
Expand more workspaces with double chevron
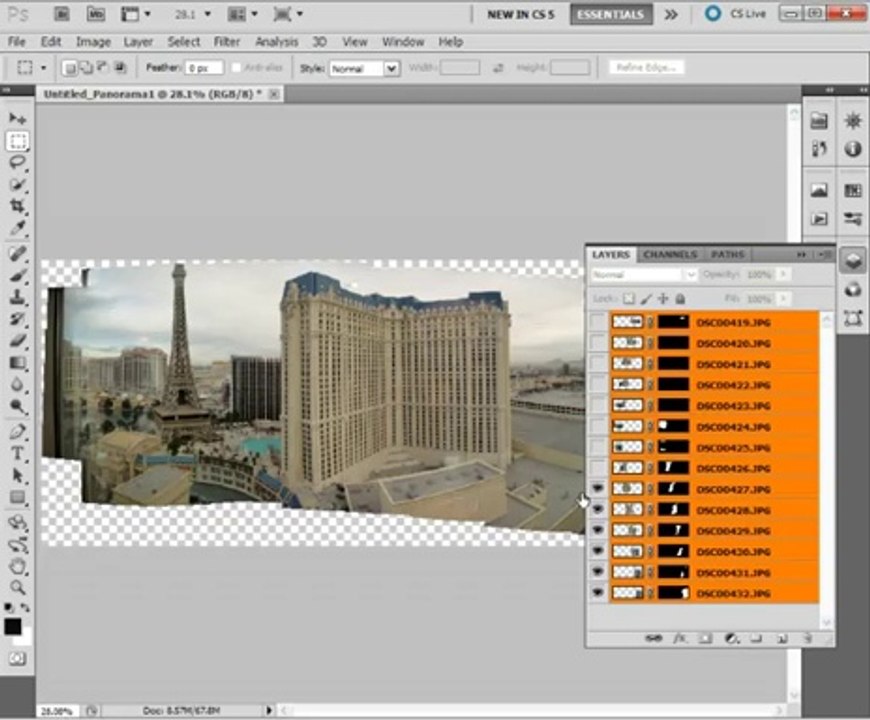(x=671, y=14)
